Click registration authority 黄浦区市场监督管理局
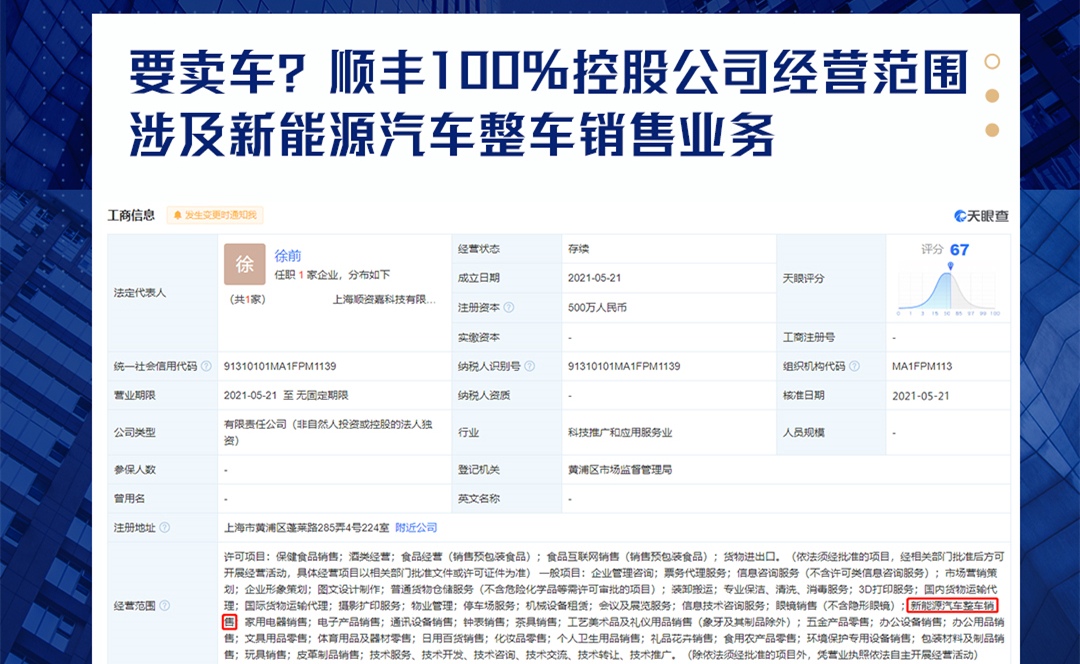Screen dimensions: 1080x664 620,470
